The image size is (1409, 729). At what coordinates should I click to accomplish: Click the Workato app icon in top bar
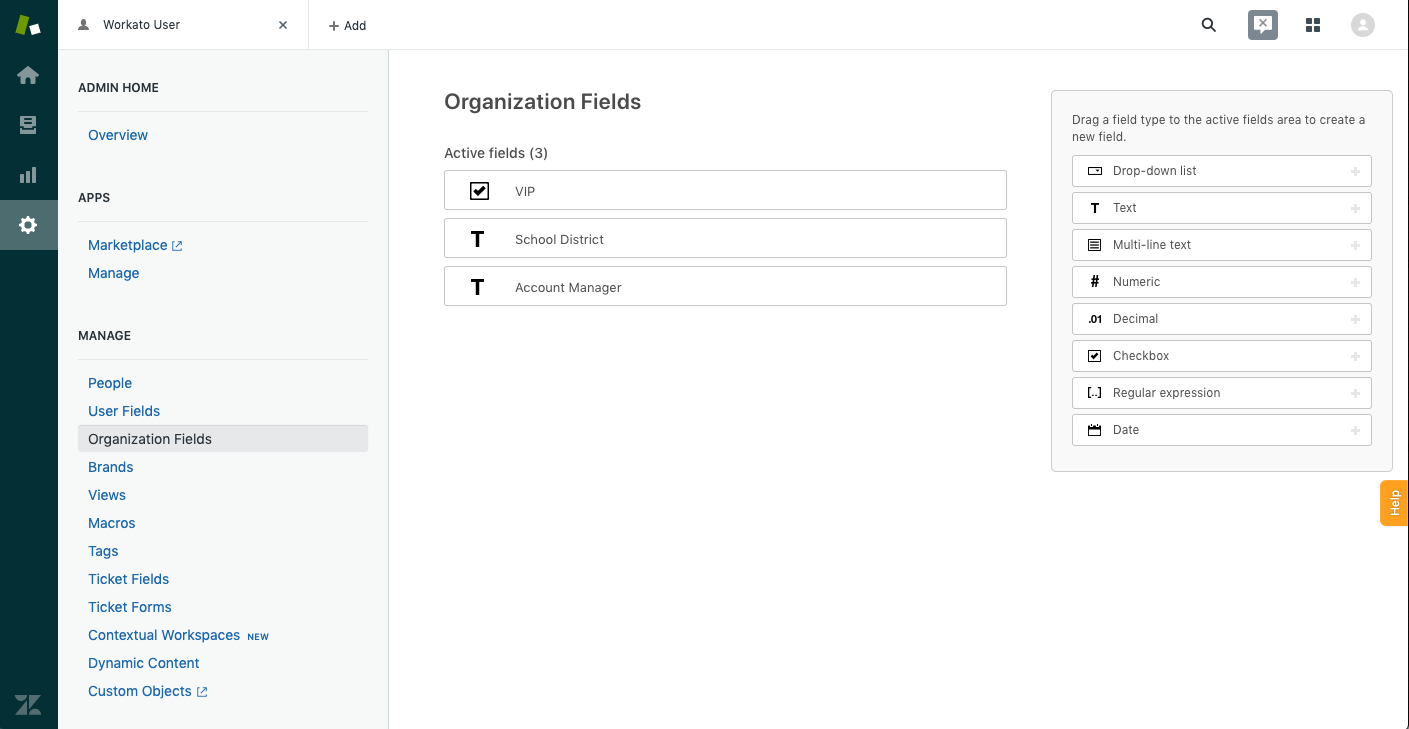click(1262, 25)
